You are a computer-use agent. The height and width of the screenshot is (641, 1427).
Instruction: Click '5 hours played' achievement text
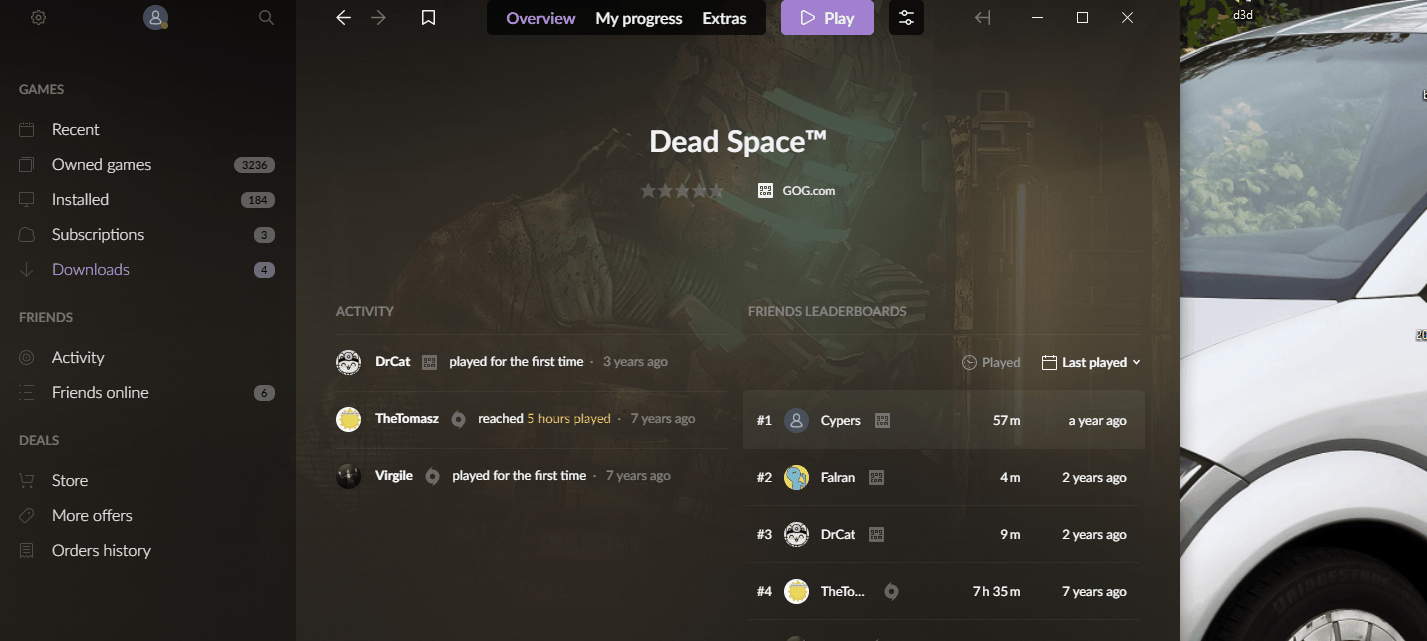tap(569, 418)
